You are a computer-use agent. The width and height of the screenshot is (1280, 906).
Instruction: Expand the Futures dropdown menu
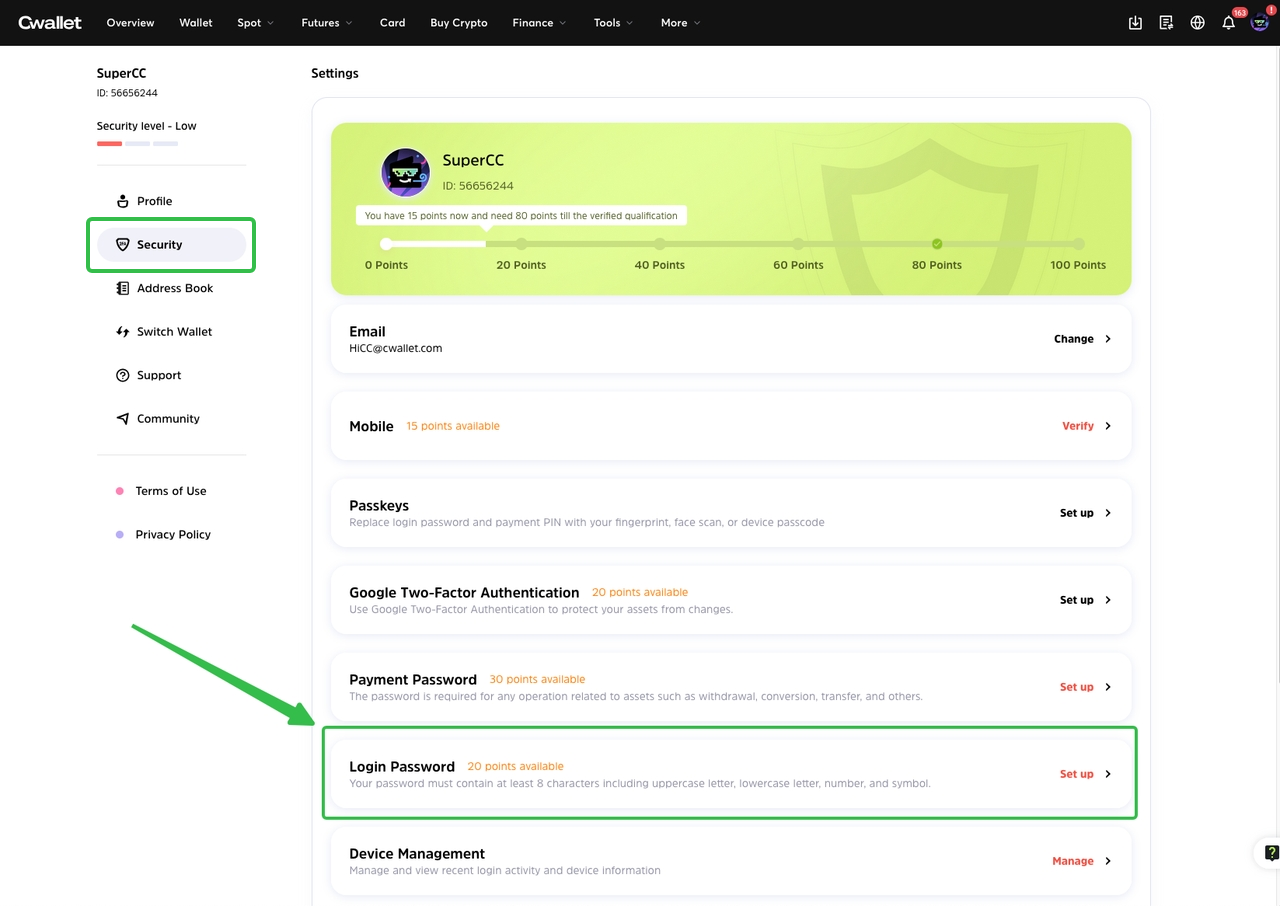pyautogui.click(x=326, y=23)
